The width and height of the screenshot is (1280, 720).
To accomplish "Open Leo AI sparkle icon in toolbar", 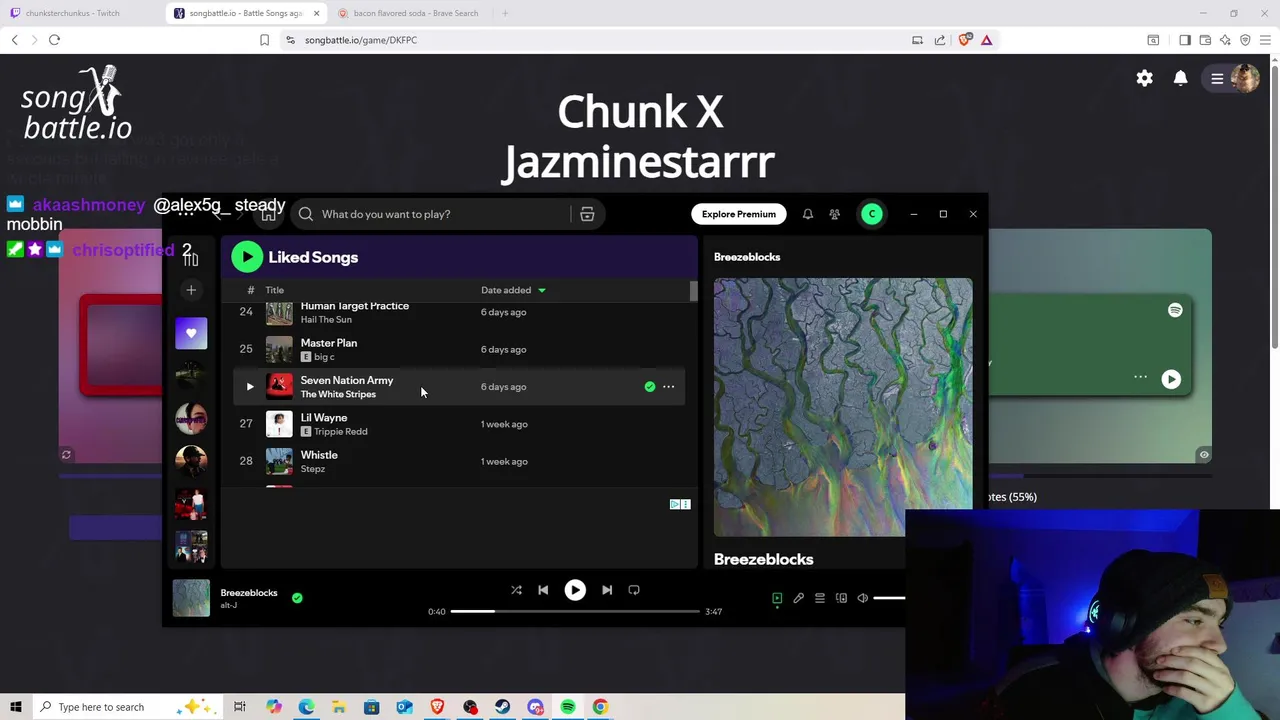I will (1225, 40).
